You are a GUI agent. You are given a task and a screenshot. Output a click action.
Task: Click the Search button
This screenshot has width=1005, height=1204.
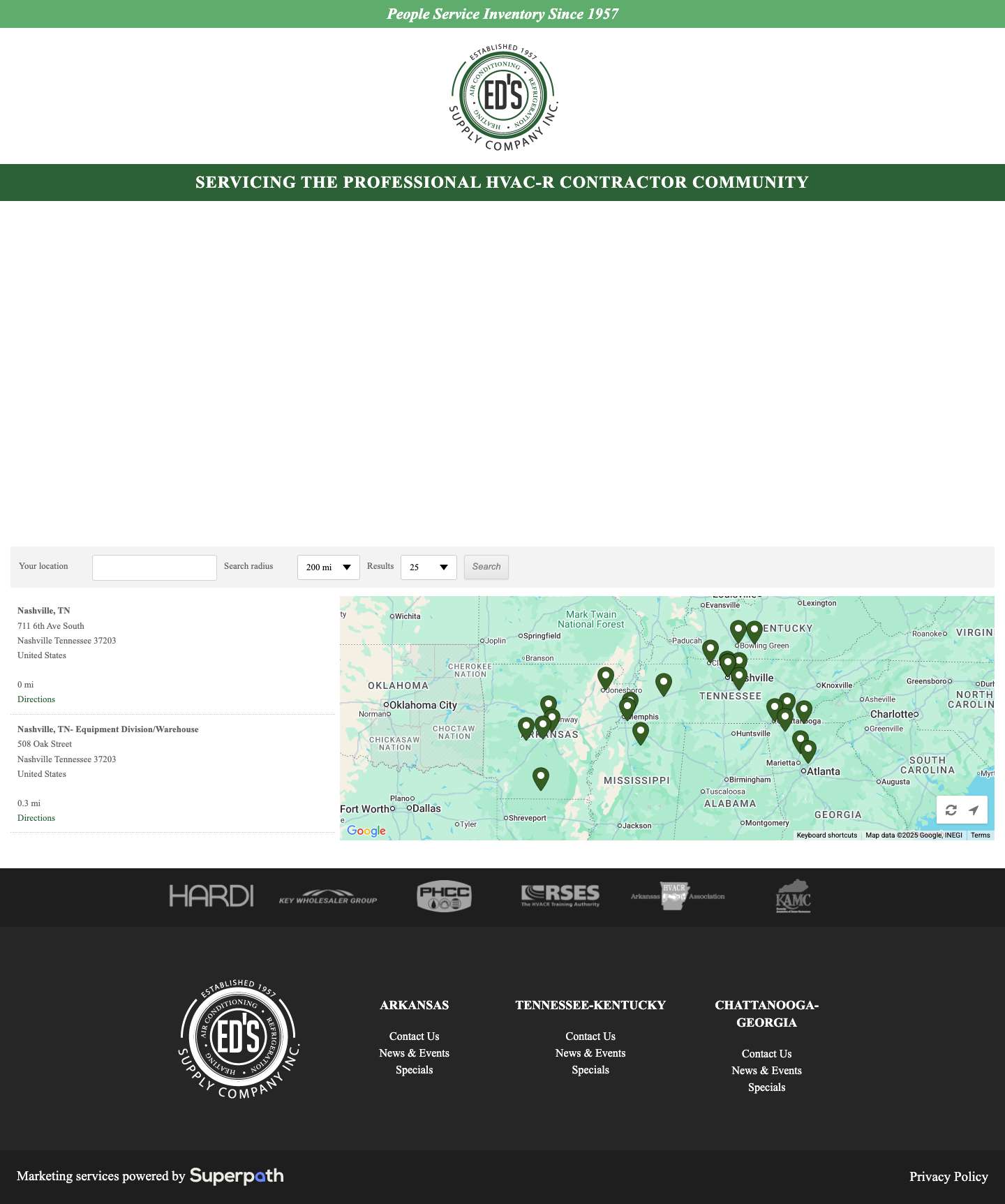486,567
